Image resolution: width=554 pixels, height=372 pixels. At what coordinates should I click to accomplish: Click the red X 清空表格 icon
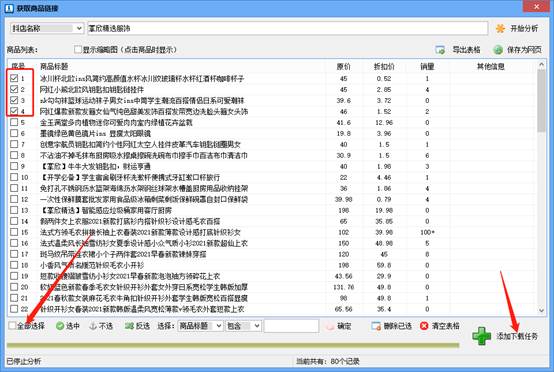pos(424,326)
